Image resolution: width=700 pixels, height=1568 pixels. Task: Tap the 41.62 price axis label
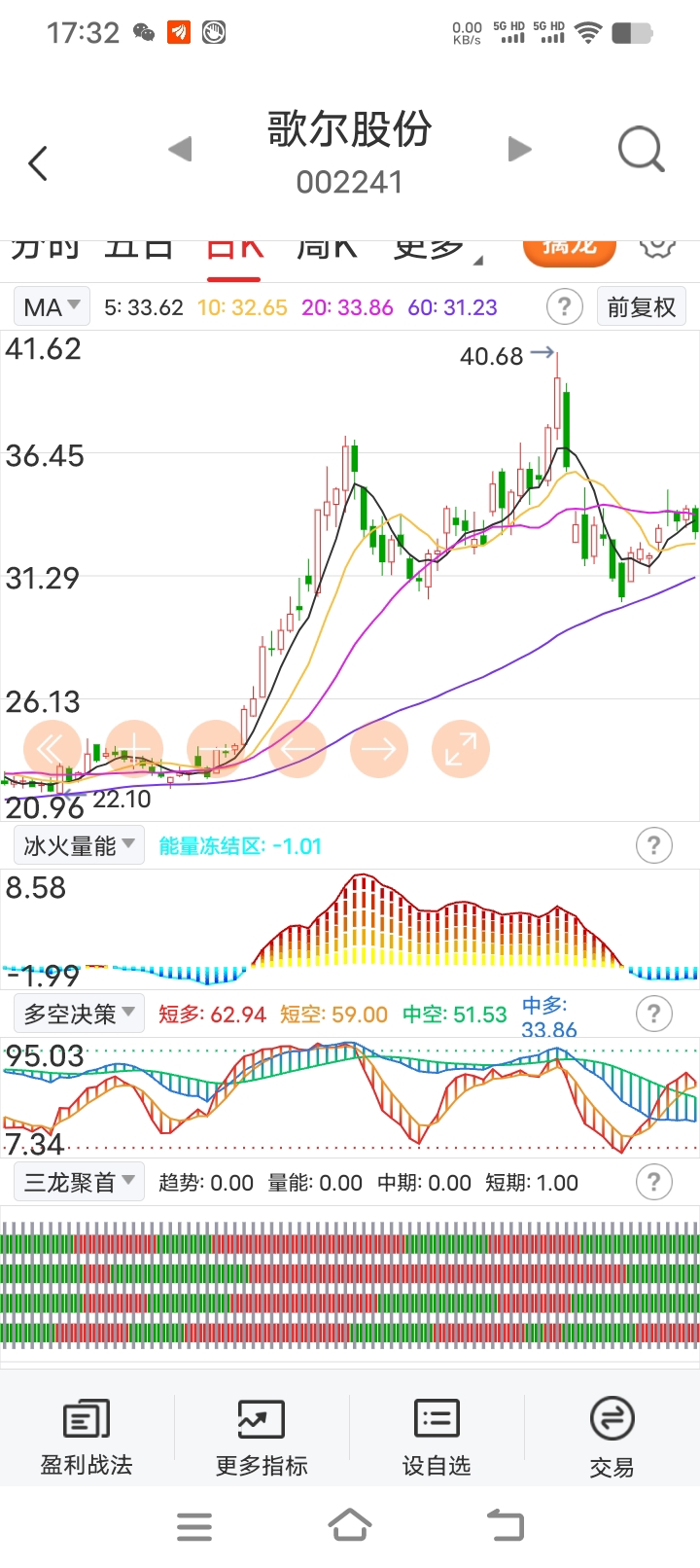tap(44, 349)
